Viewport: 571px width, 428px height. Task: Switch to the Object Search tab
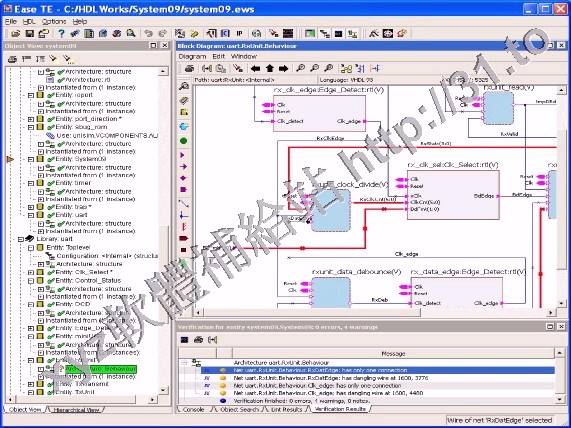pyautogui.click(x=239, y=409)
